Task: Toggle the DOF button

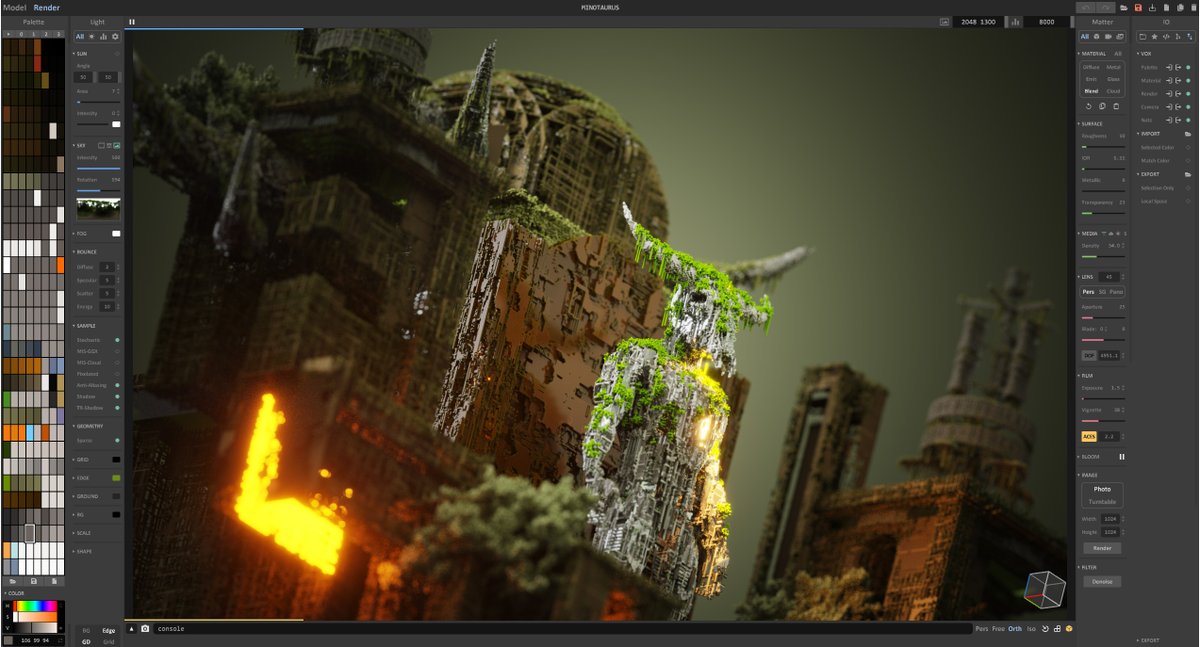Action: 1089,355
